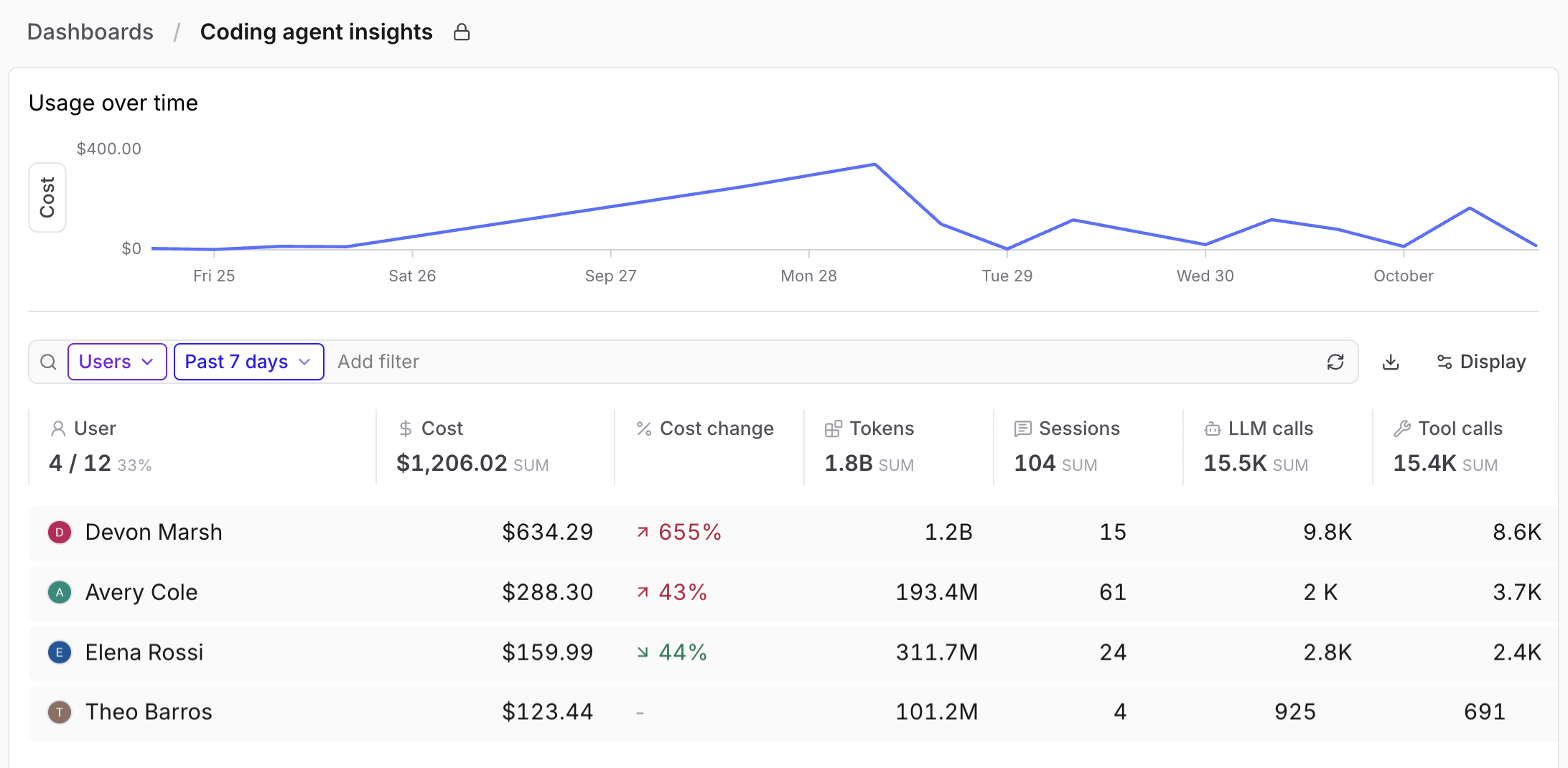Click the 691 tool calls cell
The height and width of the screenshot is (768, 1568).
pyautogui.click(x=1485, y=712)
